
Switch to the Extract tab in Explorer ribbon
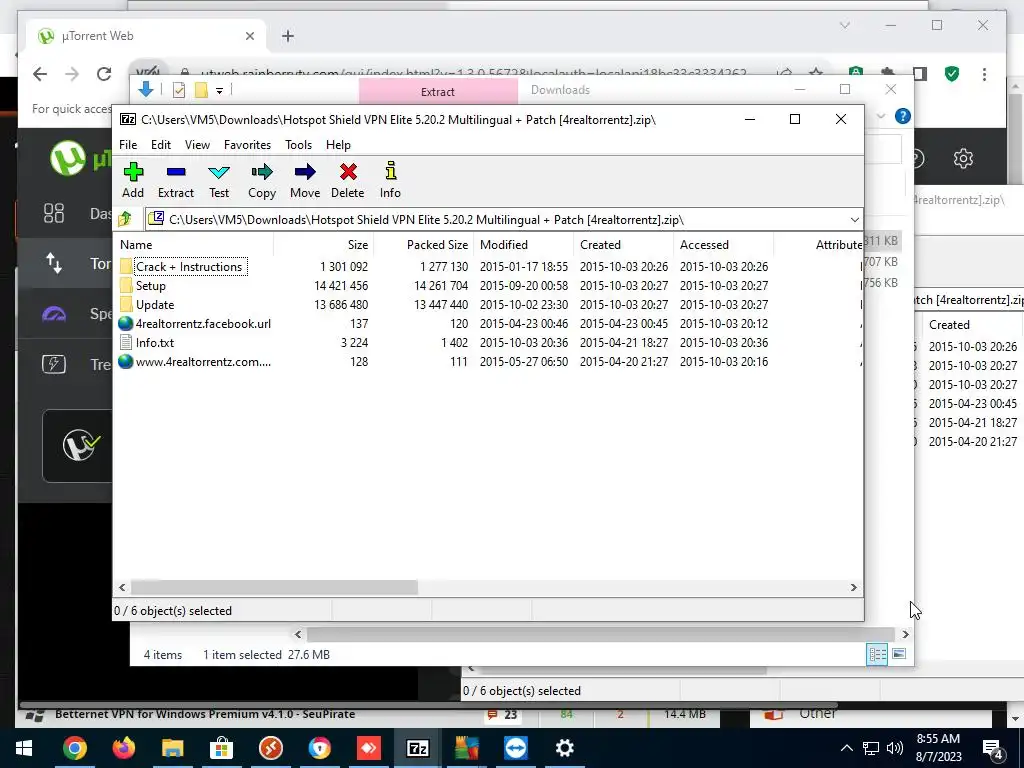point(438,91)
